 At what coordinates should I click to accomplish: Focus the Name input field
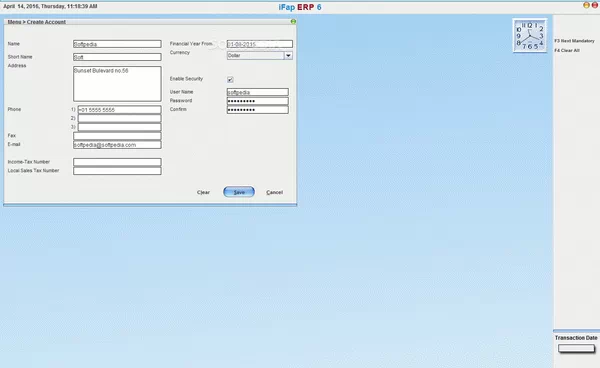[x=117, y=44]
